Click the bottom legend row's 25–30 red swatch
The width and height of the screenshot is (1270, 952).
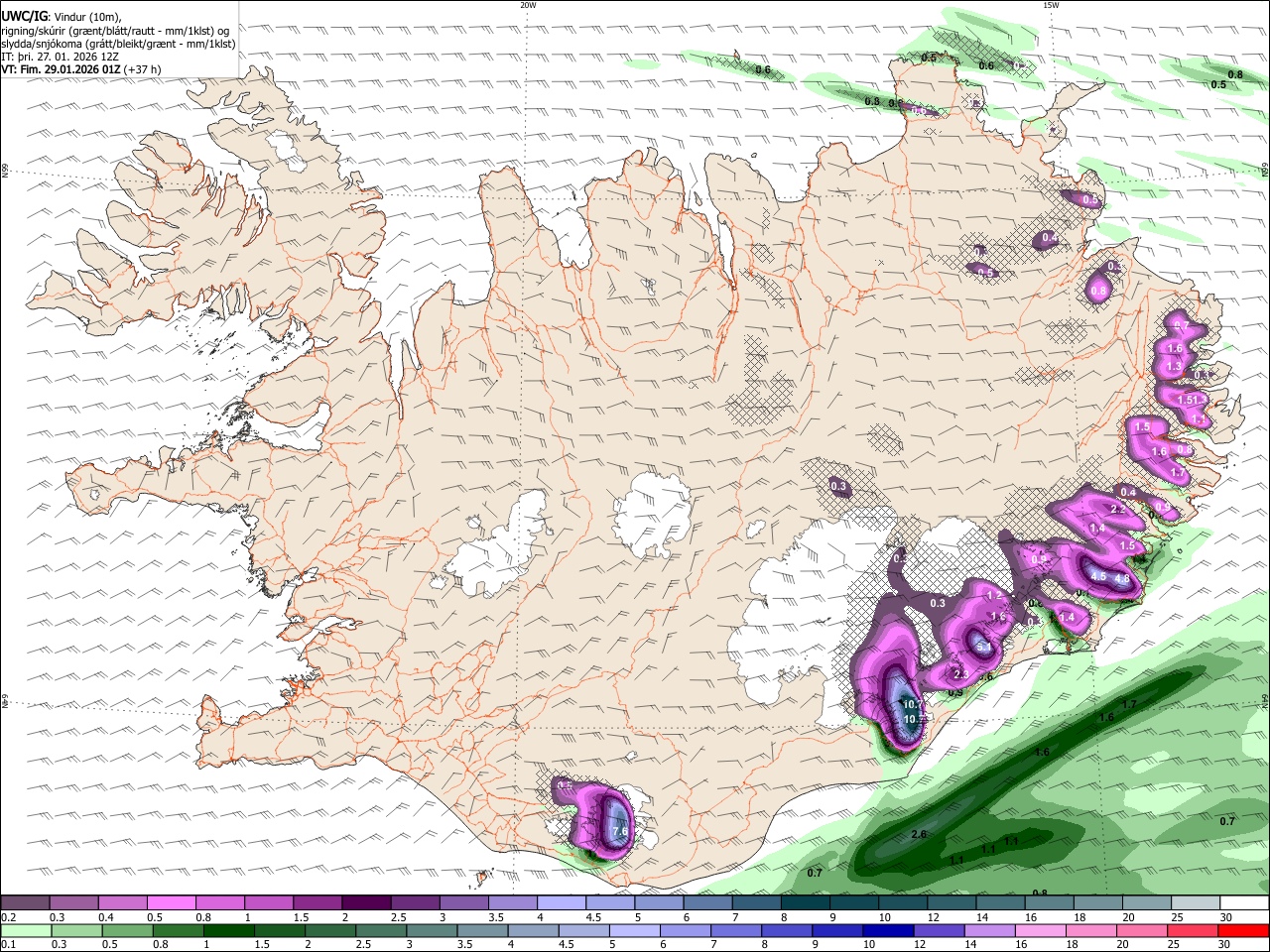[x=1193, y=930]
